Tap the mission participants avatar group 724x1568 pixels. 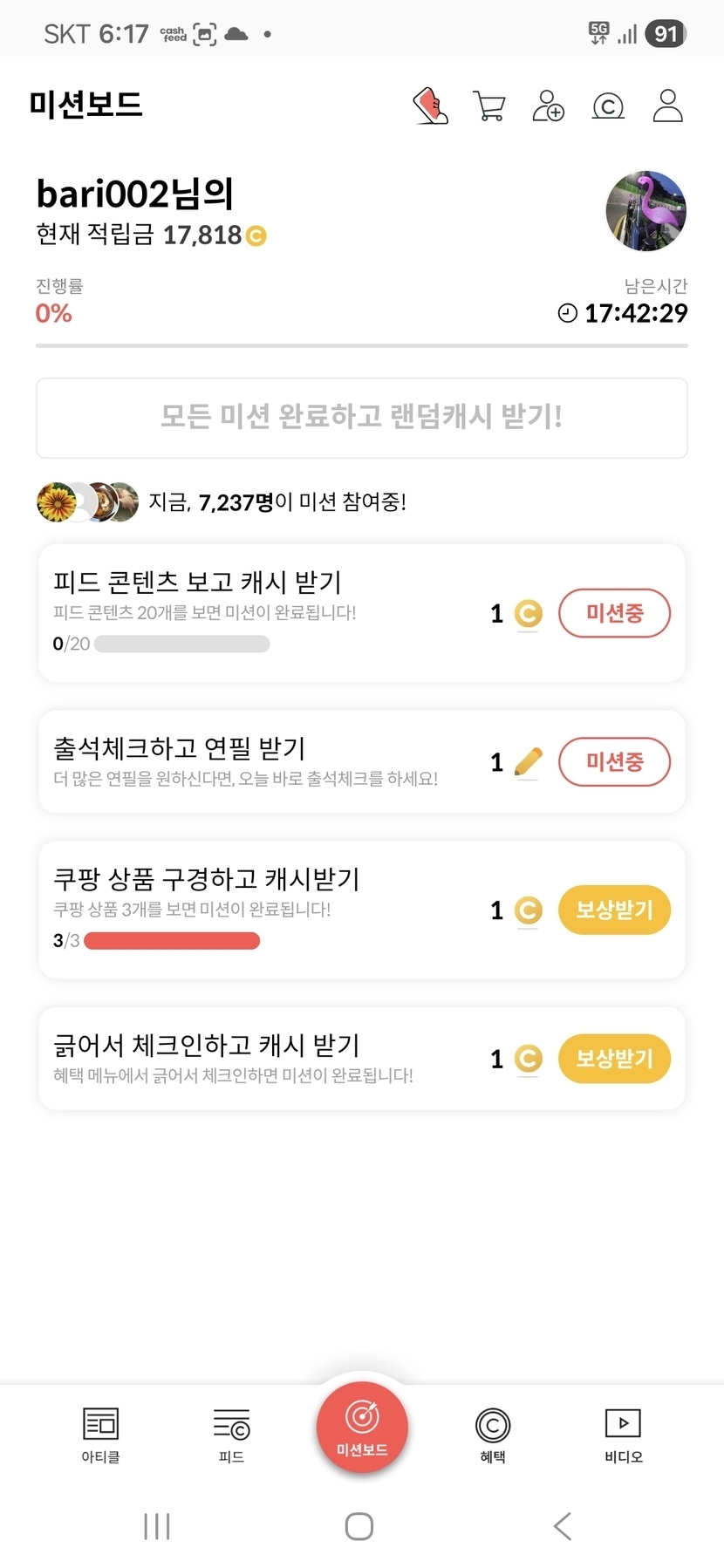point(87,502)
